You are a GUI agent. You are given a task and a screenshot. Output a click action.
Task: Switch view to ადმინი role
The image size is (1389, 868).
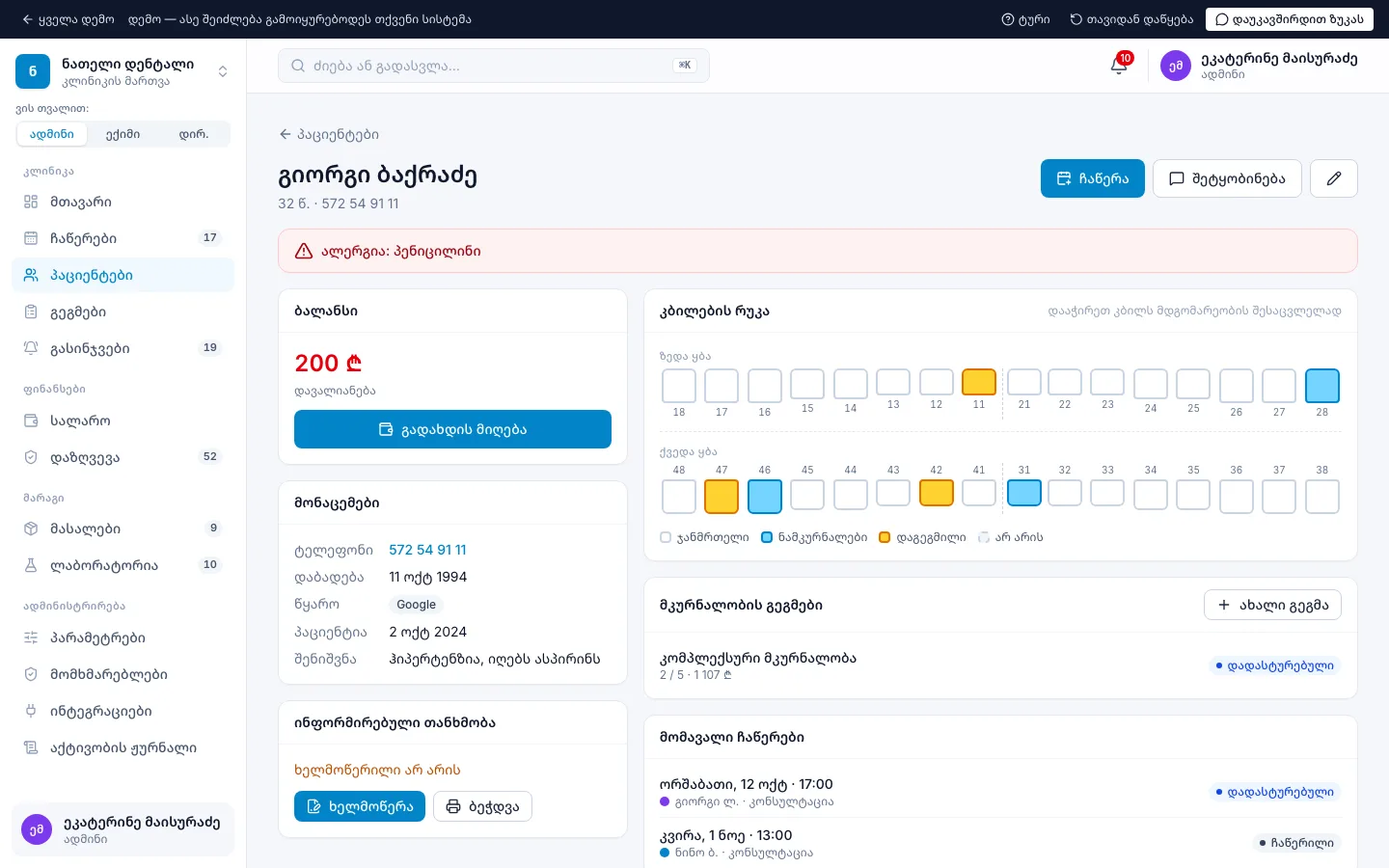coord(52,134)
